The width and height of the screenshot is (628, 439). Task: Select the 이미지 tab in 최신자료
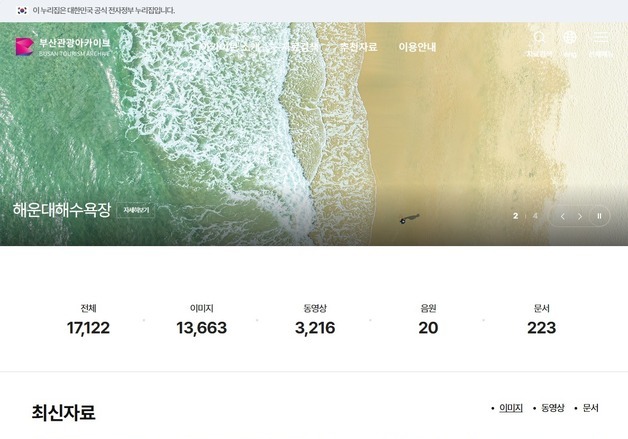tap(511, 408)
